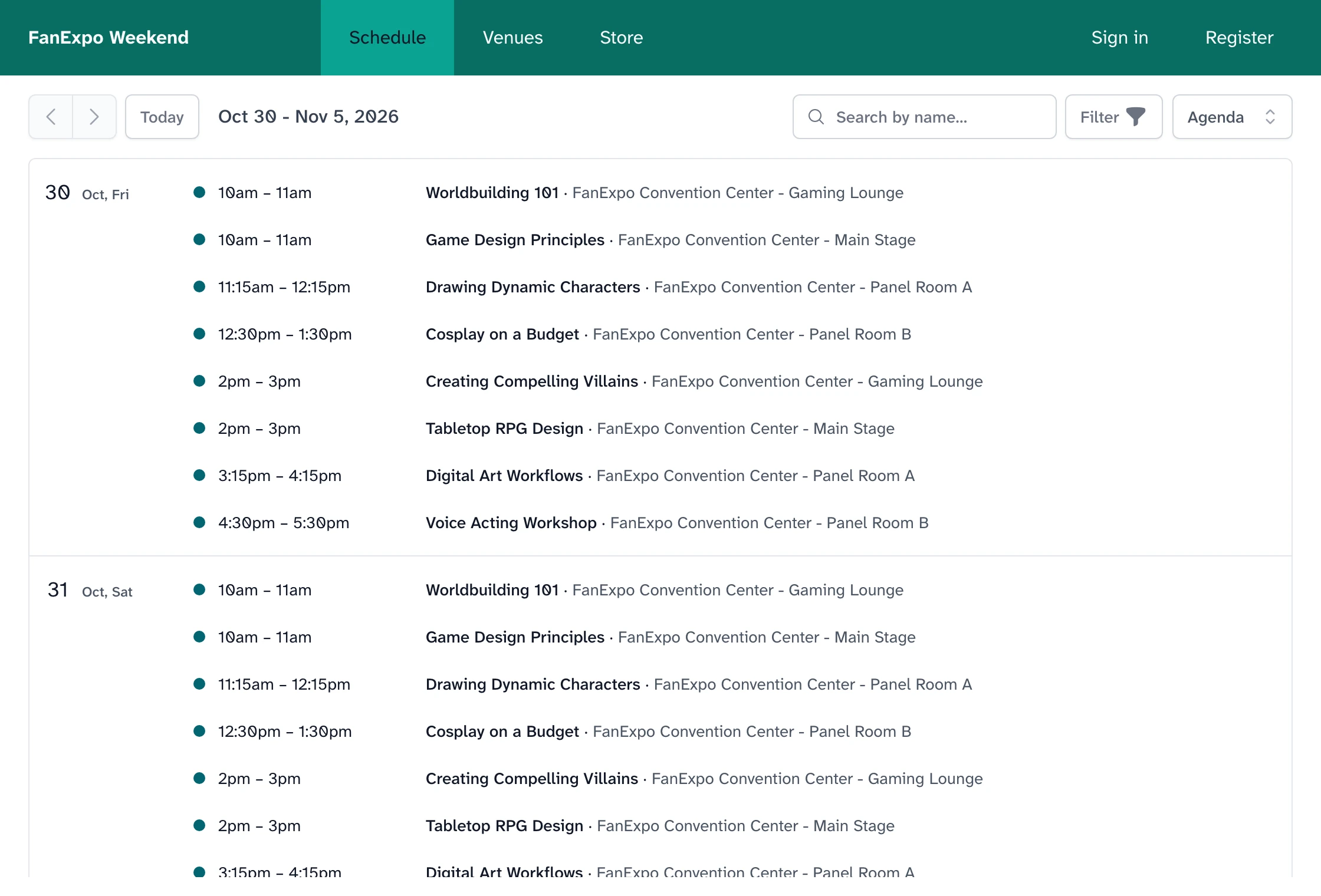This screenshot has height=896, width=1321.
Task: Open Saturday Creating Compelling Villains event
Action: tap(531, 779)
